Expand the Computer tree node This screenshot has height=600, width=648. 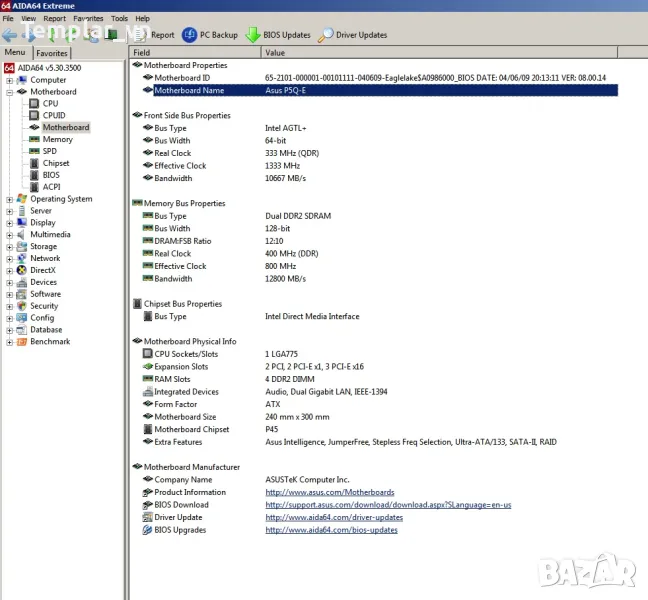[x=10, y=80]
